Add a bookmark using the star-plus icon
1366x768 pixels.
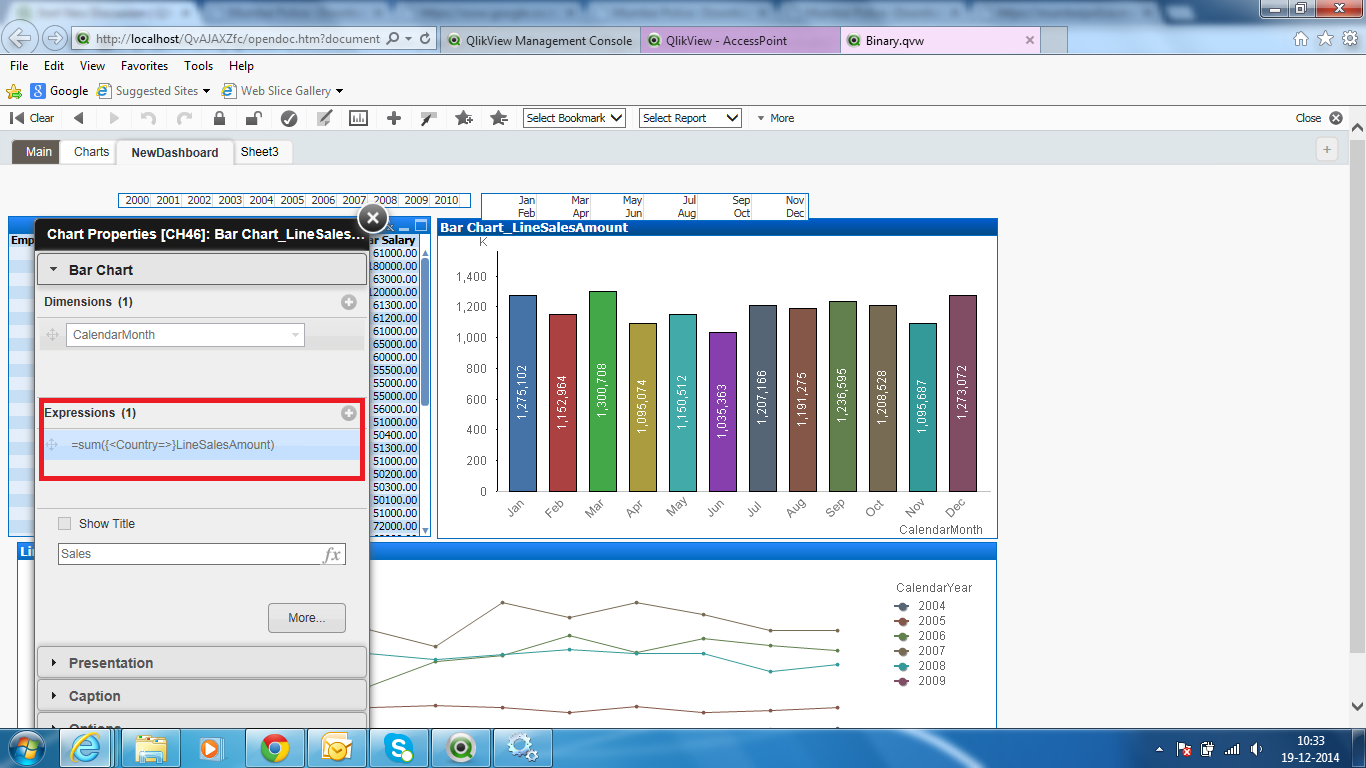464,118
